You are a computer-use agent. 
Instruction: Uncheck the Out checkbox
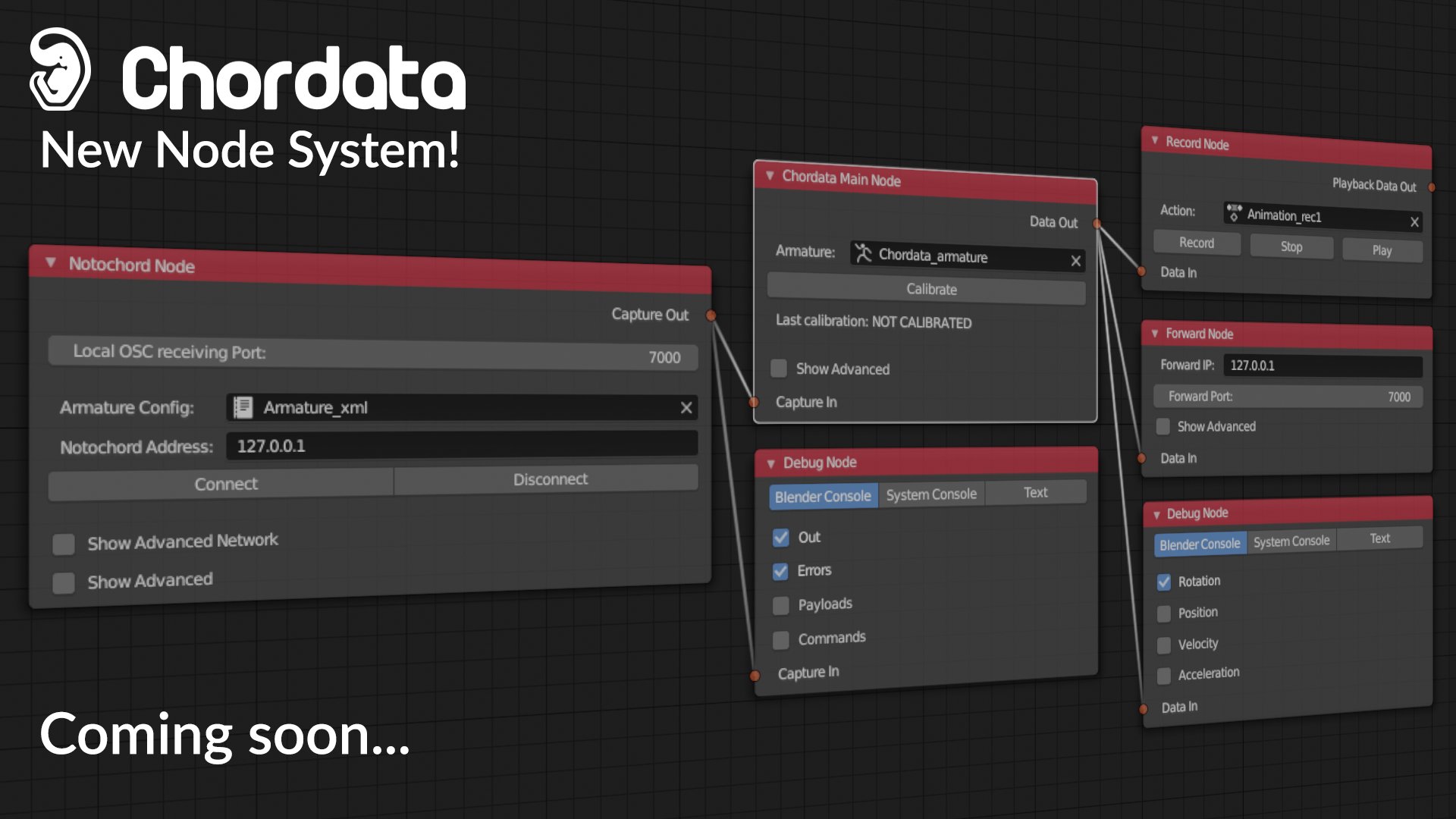(x=781, y=538)
